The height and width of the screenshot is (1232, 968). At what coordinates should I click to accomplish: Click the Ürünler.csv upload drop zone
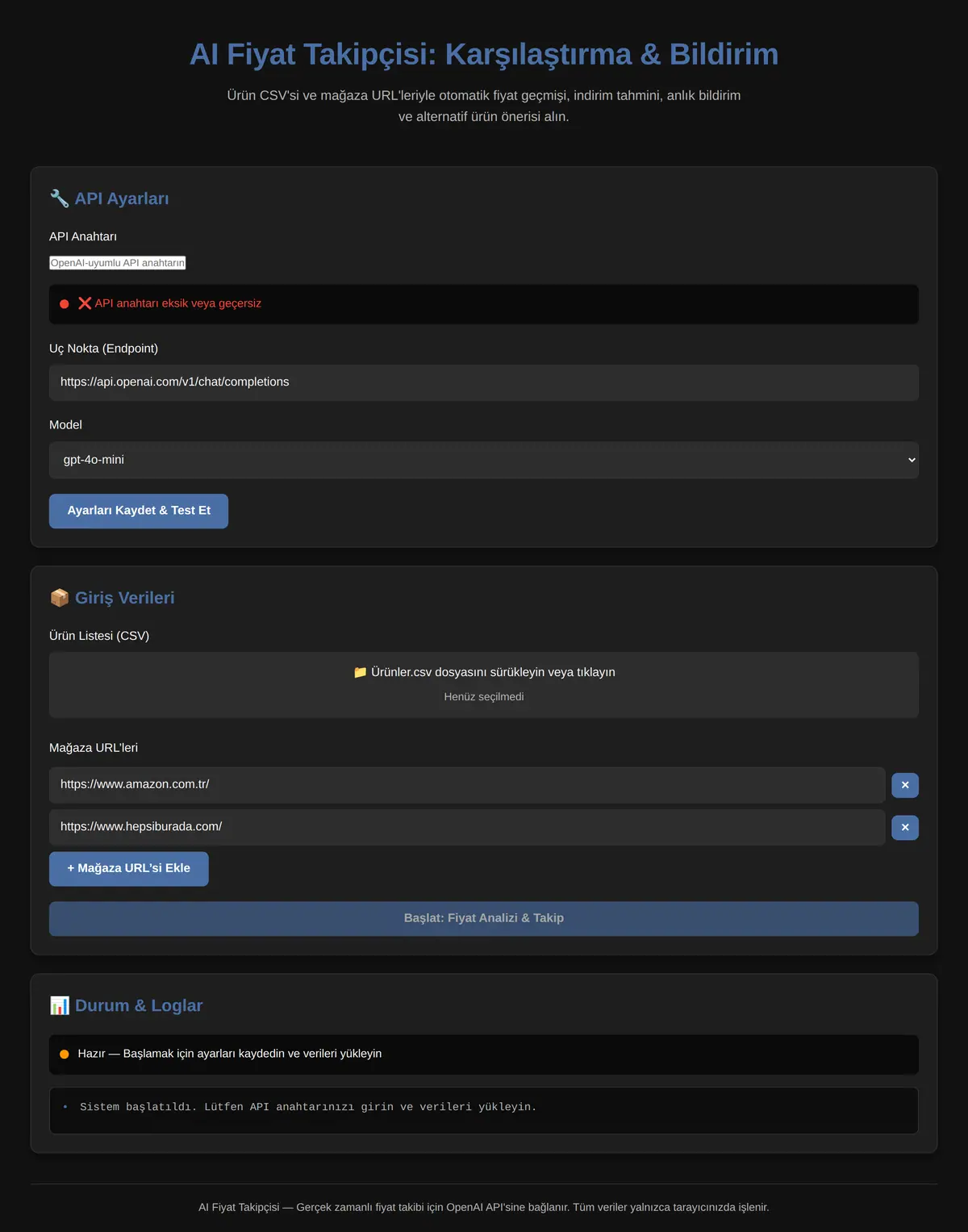pyautogui.click(x=484, y=685)
